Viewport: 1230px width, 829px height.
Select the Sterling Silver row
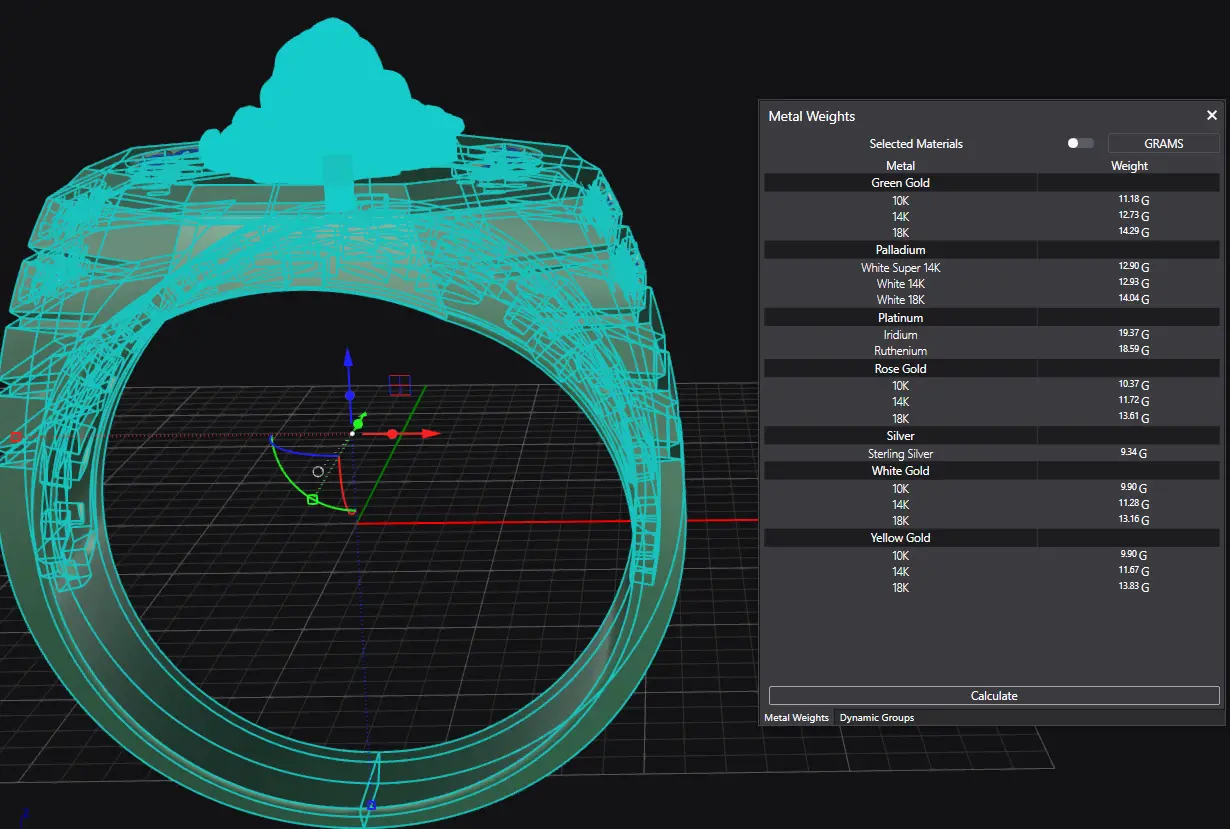click(900, 454)
